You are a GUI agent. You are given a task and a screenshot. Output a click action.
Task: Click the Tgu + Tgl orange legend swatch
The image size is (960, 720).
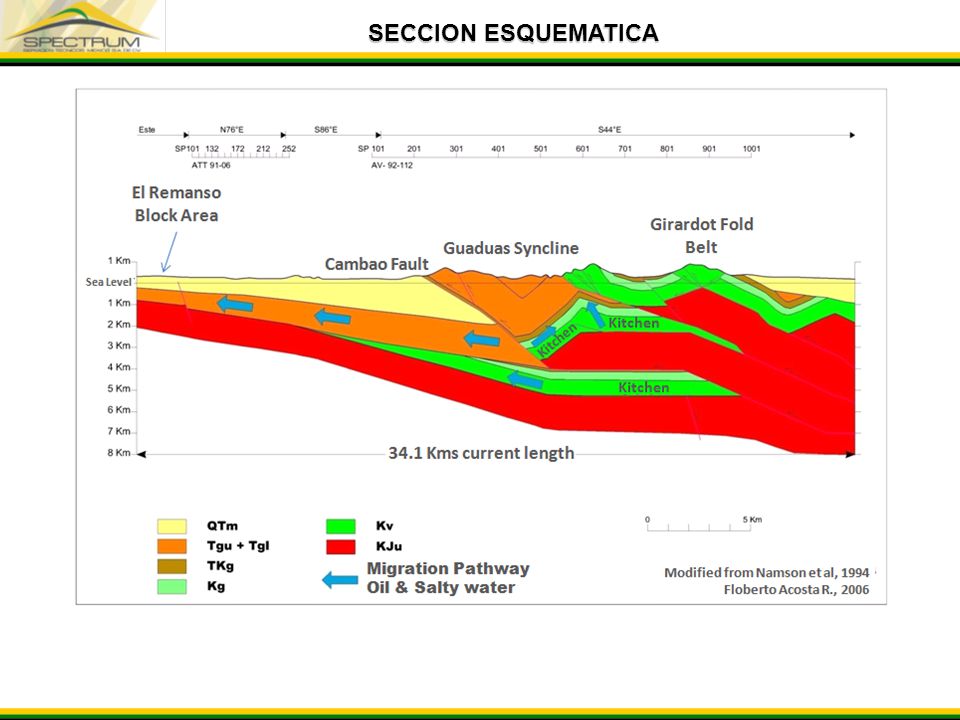pos(171,546)
